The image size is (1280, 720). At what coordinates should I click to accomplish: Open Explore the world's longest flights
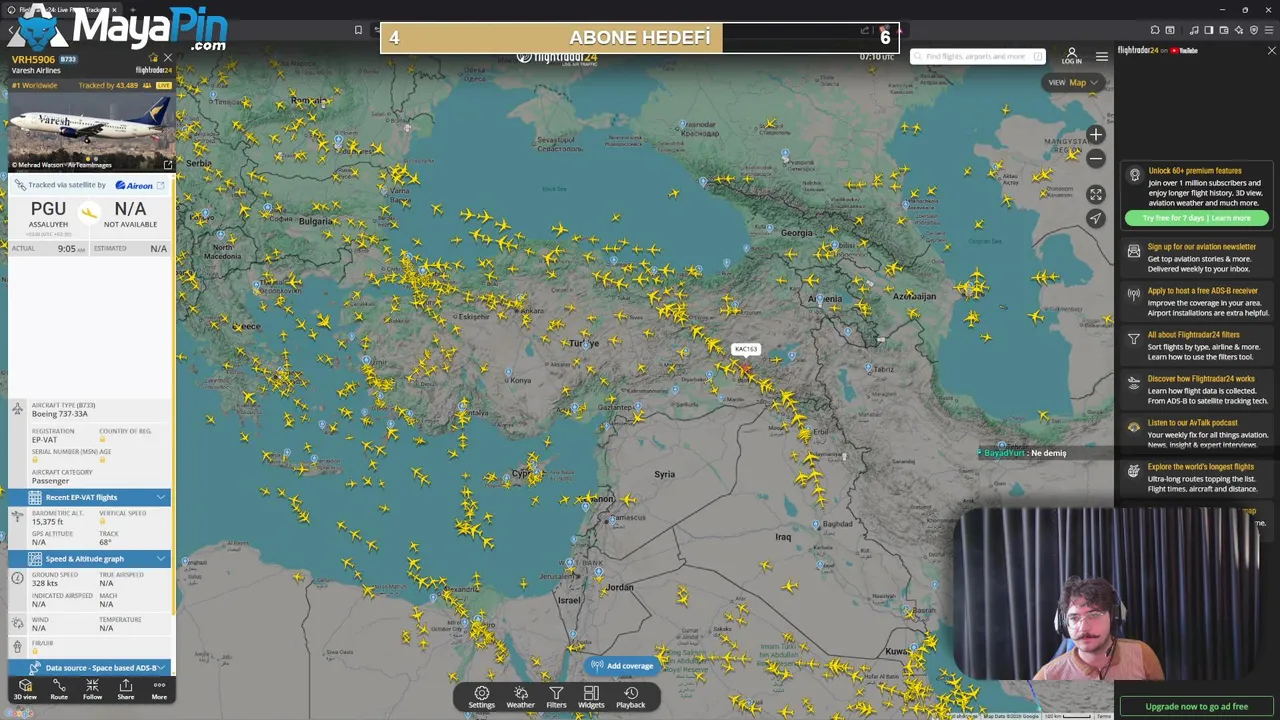click(1198, 477)
